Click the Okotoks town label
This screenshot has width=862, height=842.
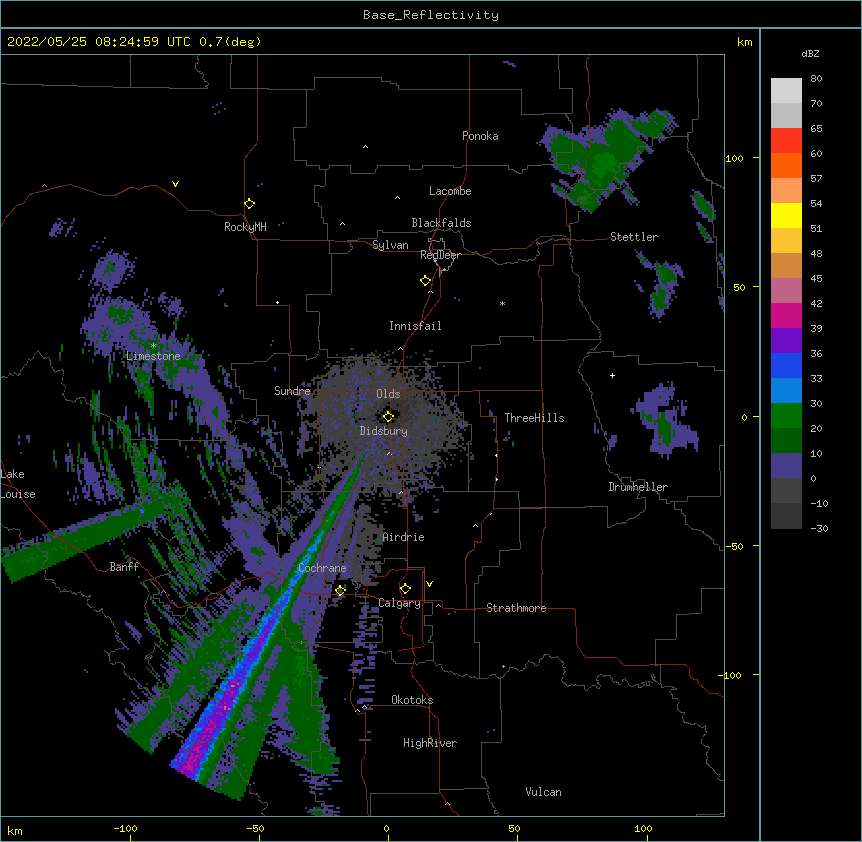(x=412, y=700)
